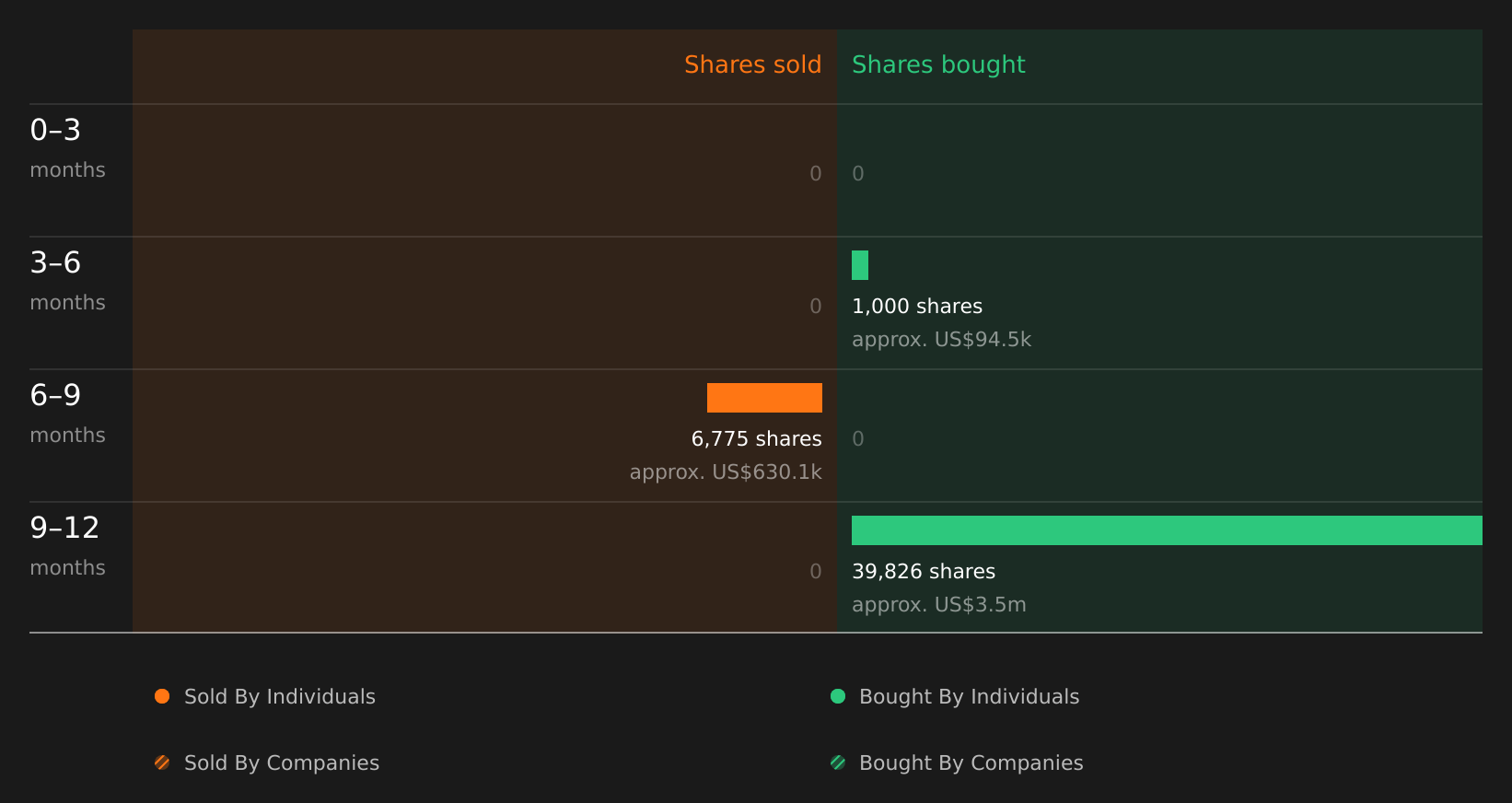Click the striped Bought By Companies legend icon
Screen dimensions: 1512x803
click(838, 762)
